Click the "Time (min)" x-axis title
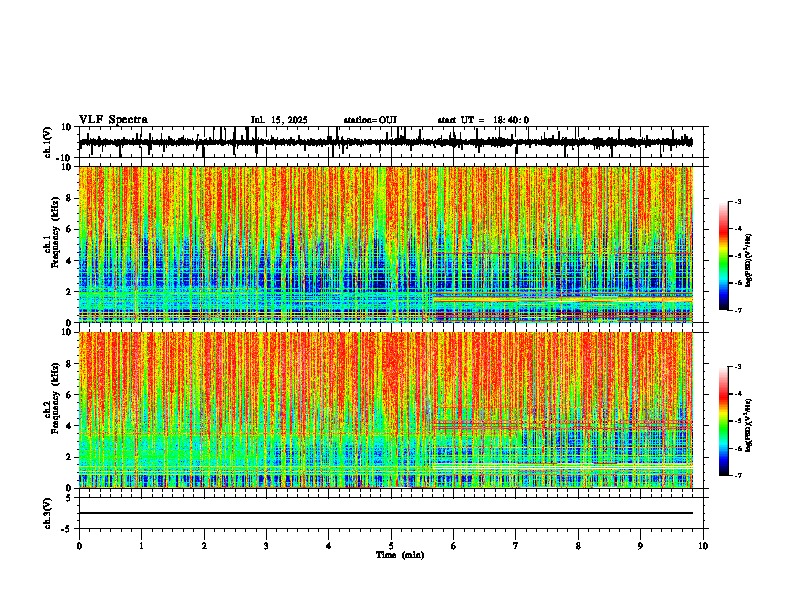The height and width of the screenshot is (612, 792). click(x=400, y=555)
